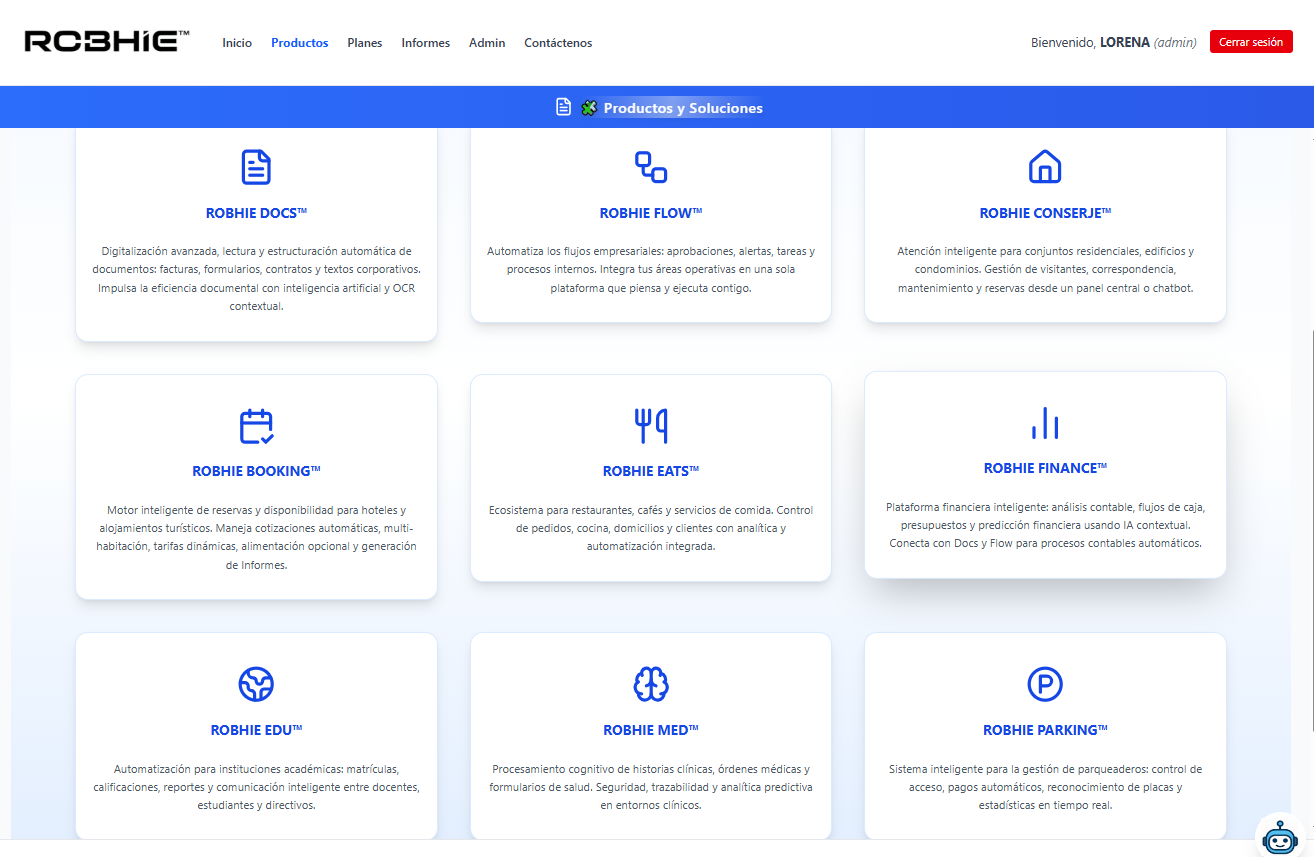The height and width of the screenshot is (857, 1314).
Task: Click the description starting 'Plataforma financiera inteligente'
Action: tap(1045, 525)
